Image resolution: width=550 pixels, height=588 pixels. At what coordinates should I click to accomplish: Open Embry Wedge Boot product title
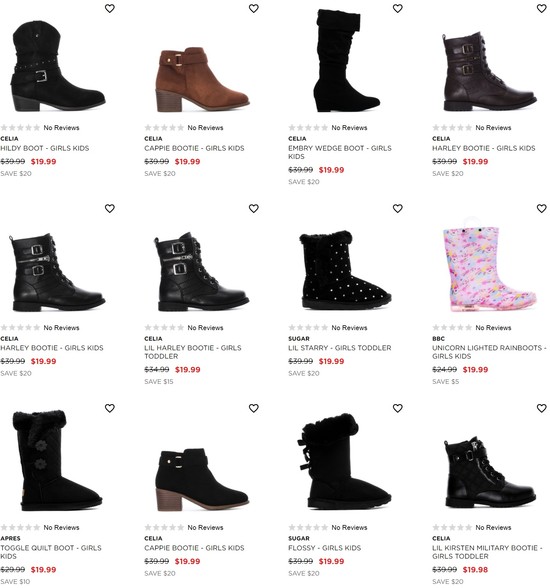[340, 152]
